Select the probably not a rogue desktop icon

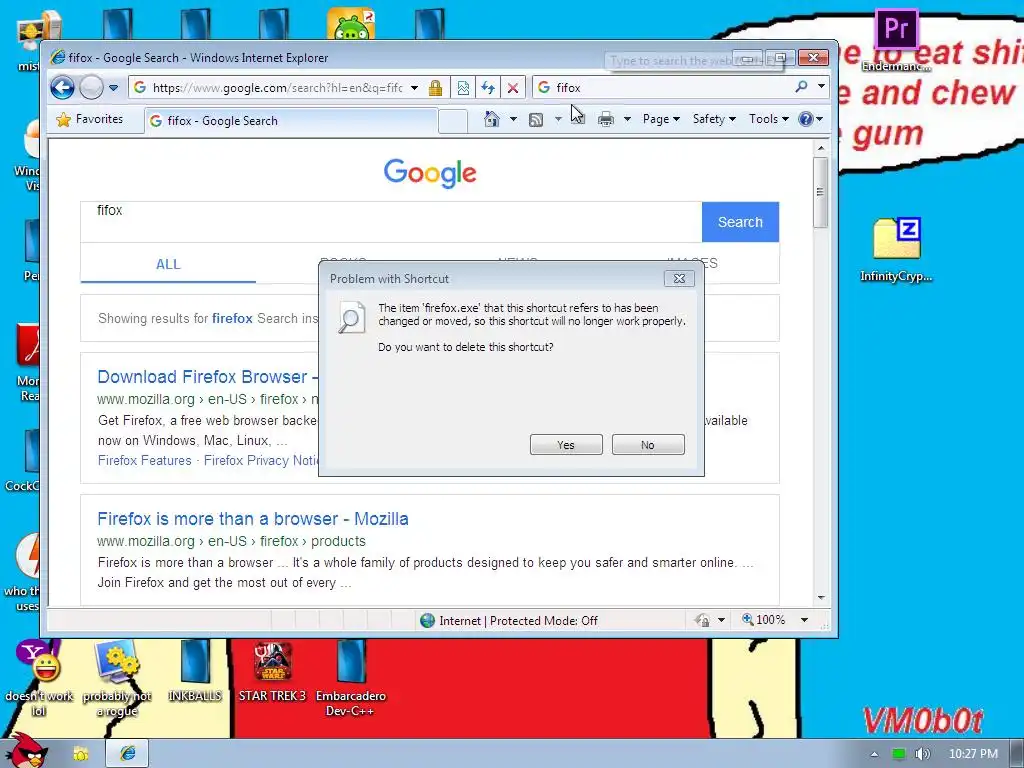coord(117,679)
